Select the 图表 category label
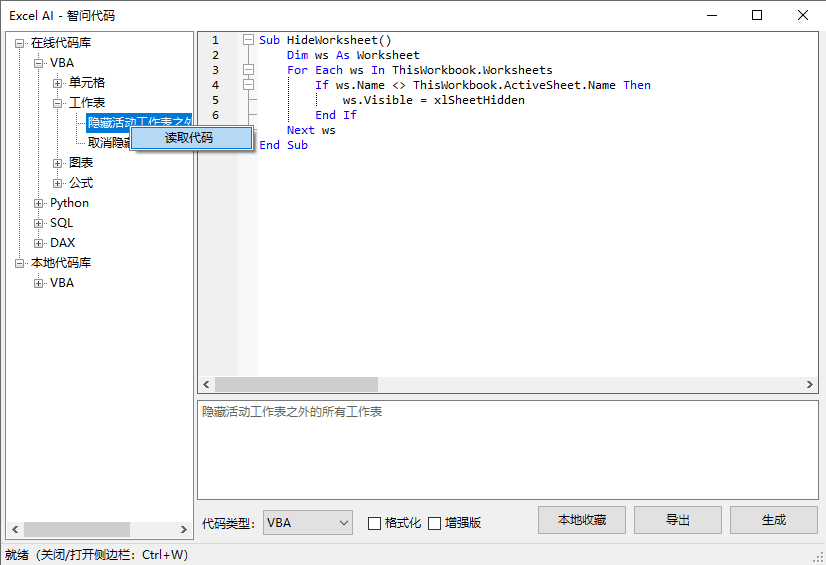Image resolution: width=826 pixels, height=565 pixels. pyautogui.click(x=81, y=163)
